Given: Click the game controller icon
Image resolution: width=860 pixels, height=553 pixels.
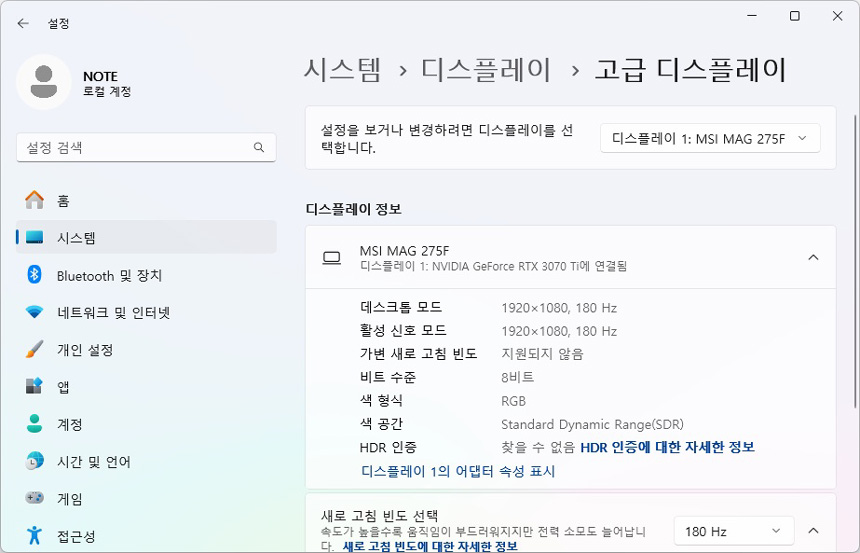Looking at the screenshot, I should click(35, 498).
